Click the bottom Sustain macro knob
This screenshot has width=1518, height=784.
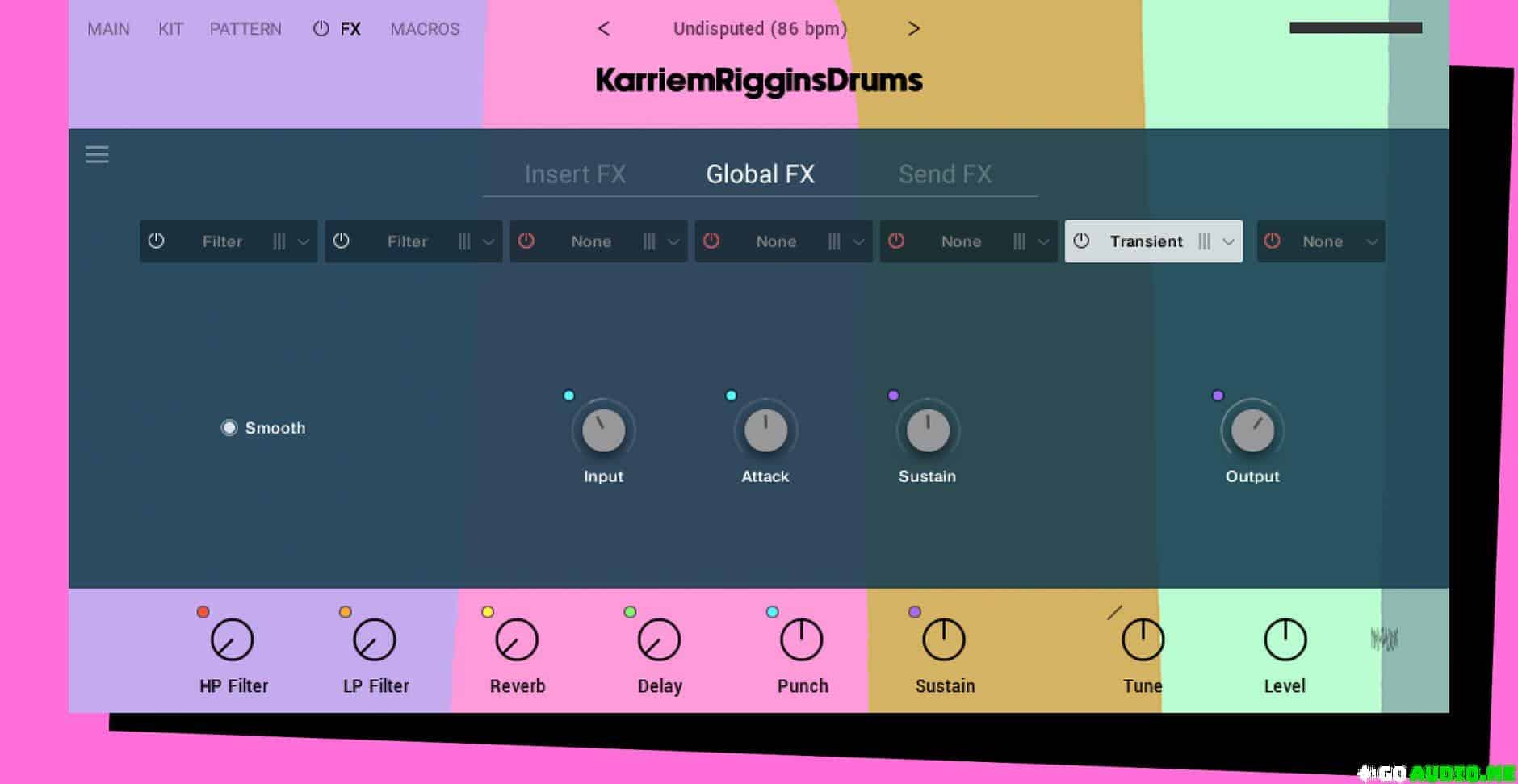[944, 639]
